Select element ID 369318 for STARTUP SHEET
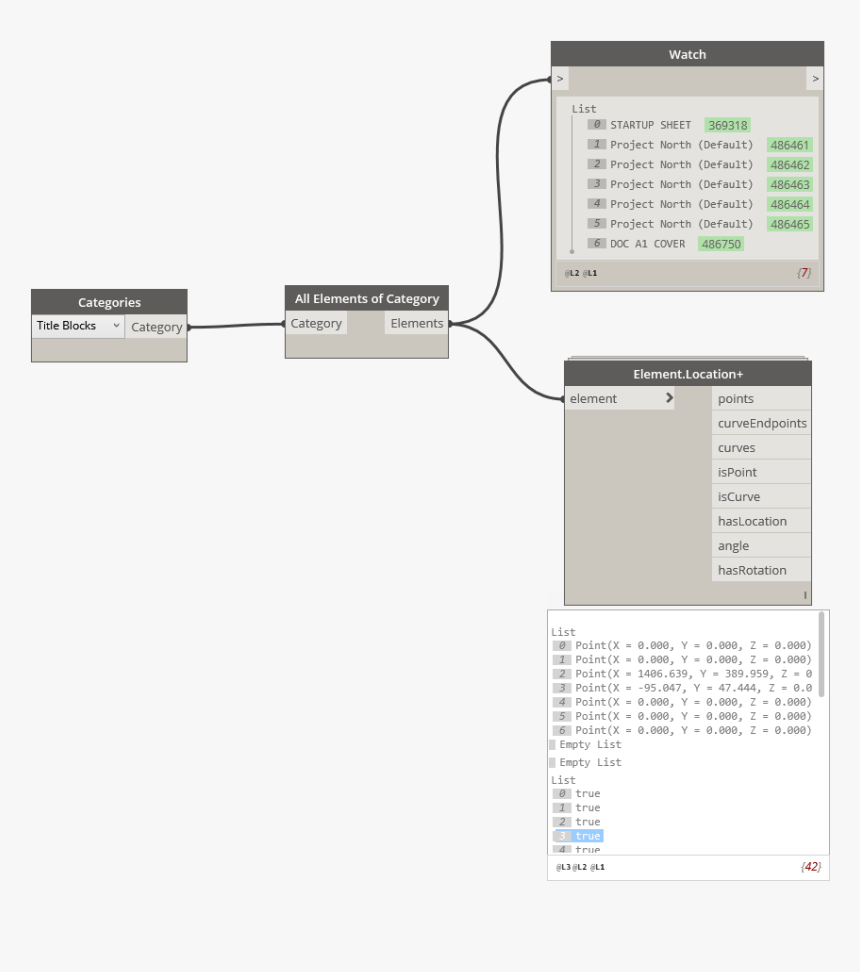Image resolution: width=860 pixels, height=972 pixels. [x=727, y=125]
